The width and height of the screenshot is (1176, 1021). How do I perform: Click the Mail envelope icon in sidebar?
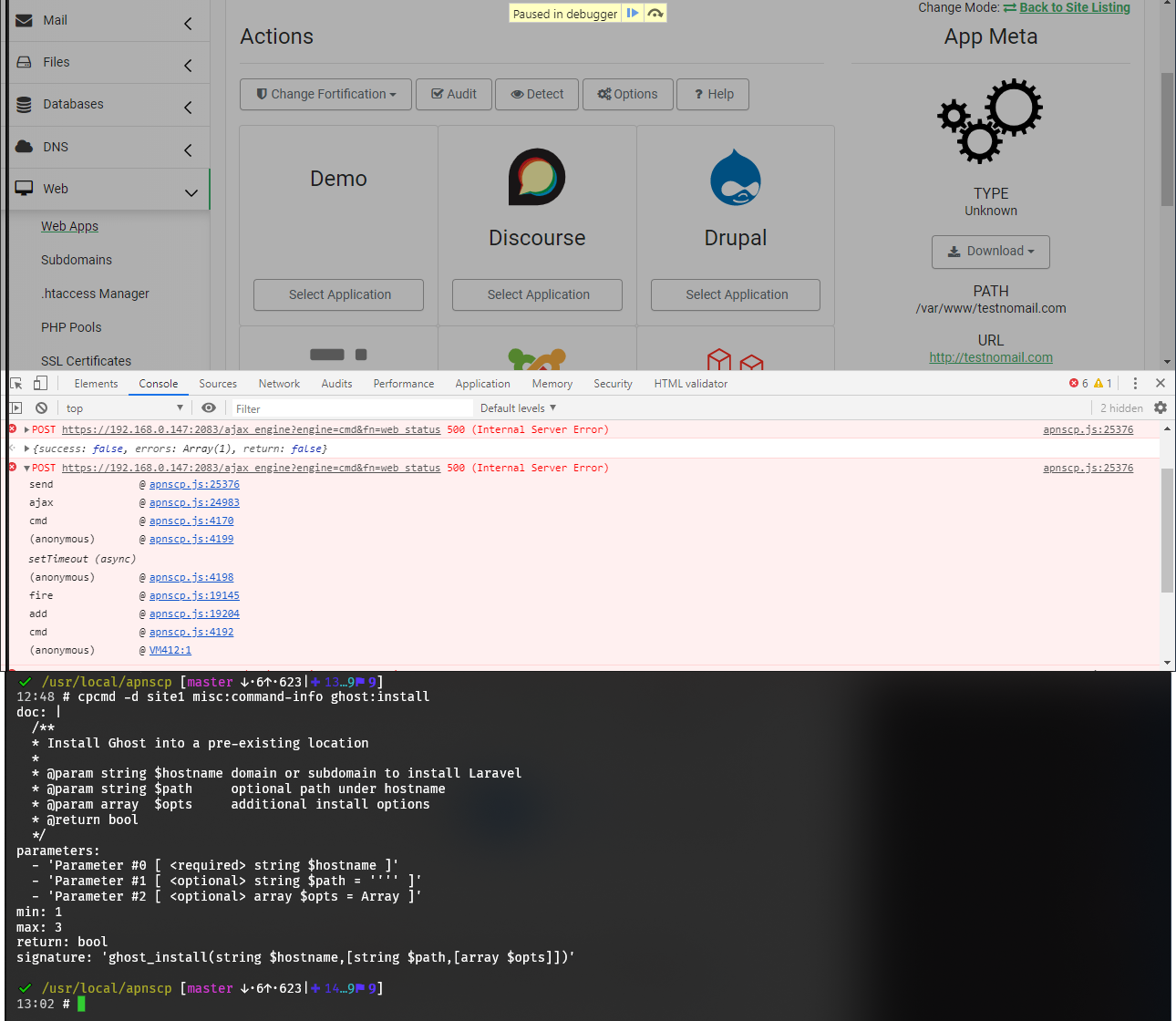pos(25,20)
